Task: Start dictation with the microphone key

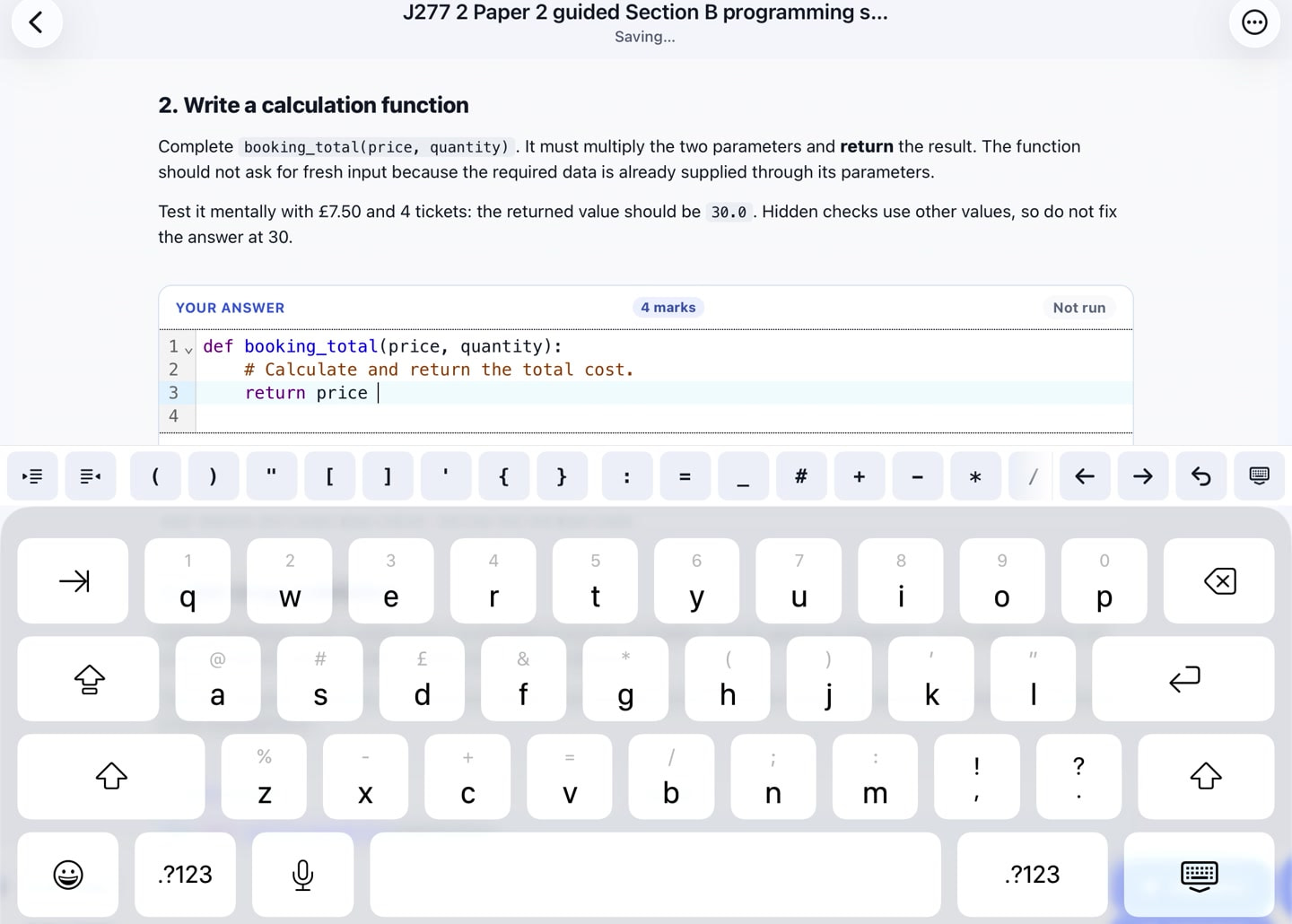Action: coord(303,875)
